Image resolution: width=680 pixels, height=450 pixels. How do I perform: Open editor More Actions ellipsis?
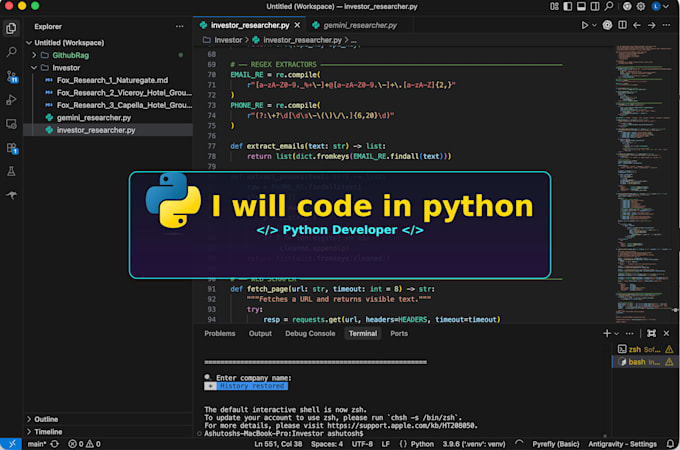[666, 26]
